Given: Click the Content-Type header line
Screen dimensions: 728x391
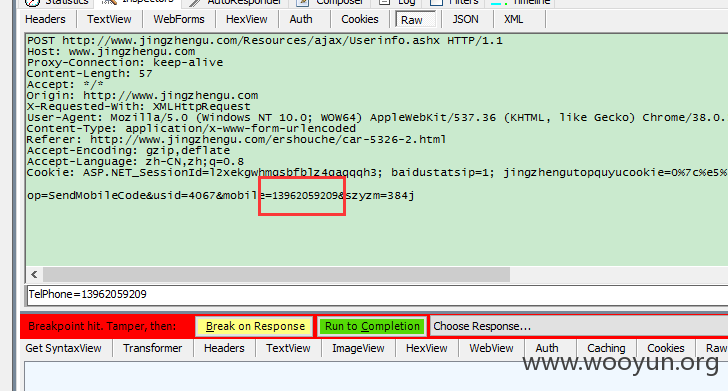Looking at the screenshot, I should pos(191,129).
